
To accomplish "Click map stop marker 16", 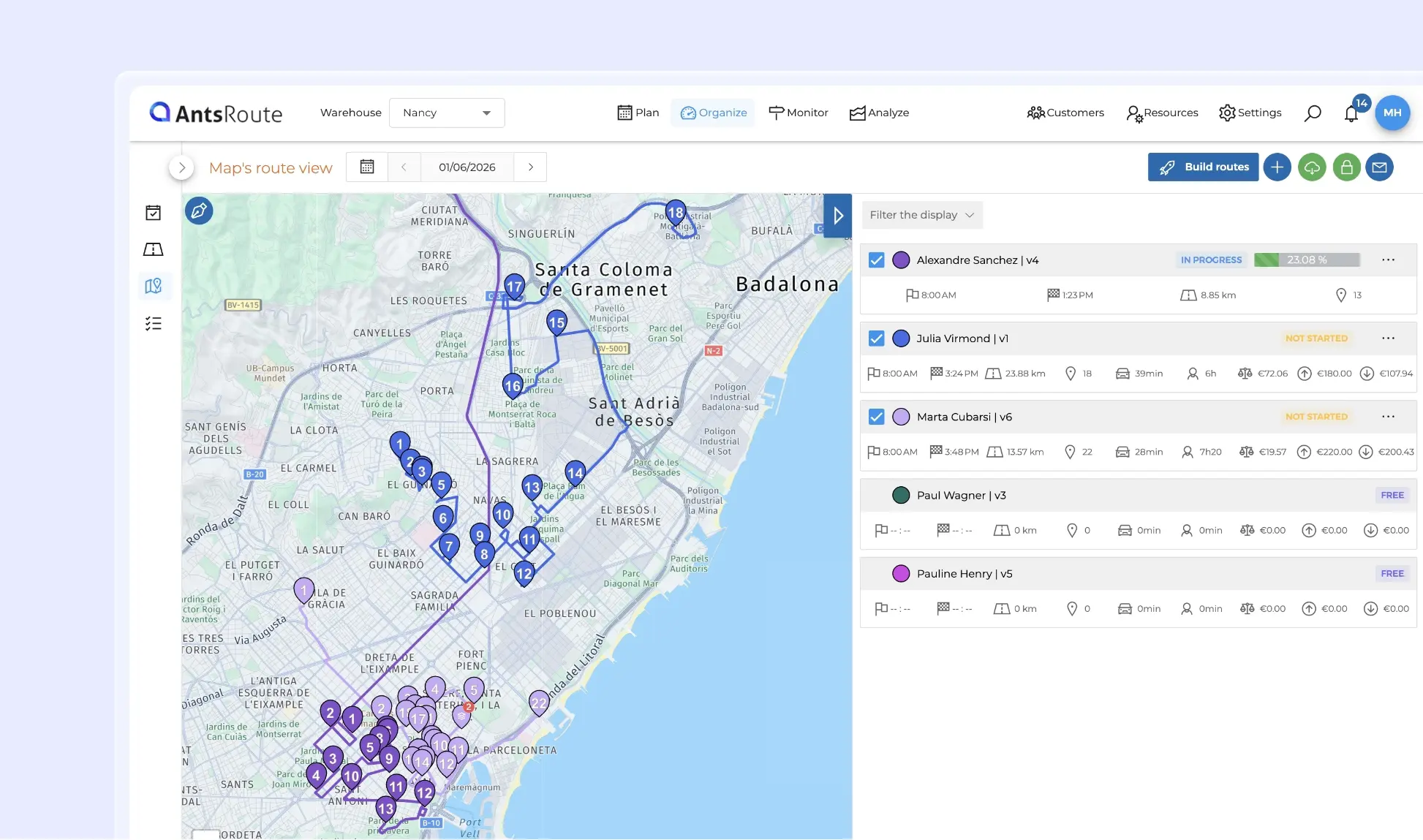I will click(x=513, y=387).
